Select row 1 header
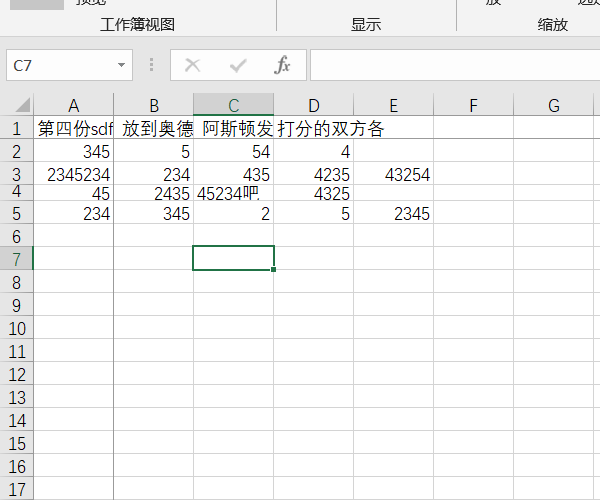 (x=16, y=128)
